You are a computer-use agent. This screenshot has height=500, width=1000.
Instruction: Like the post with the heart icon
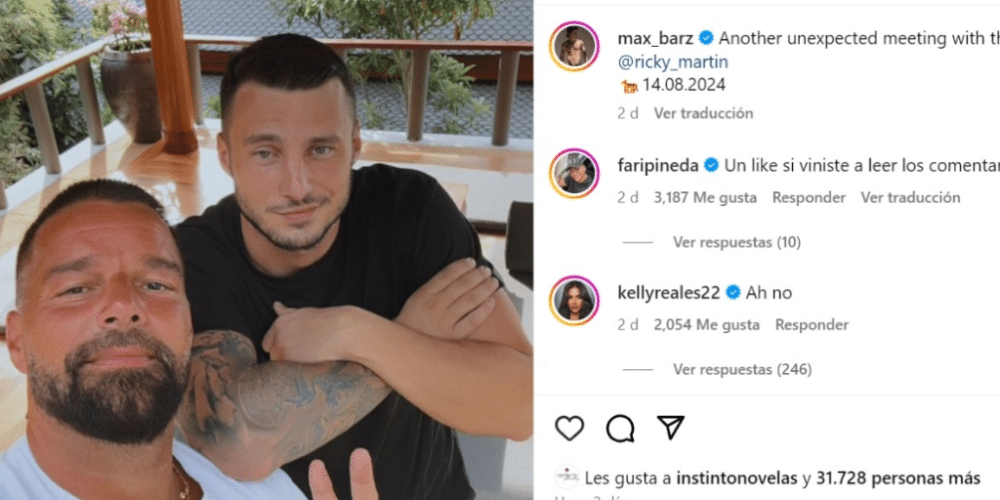[569, 428]
